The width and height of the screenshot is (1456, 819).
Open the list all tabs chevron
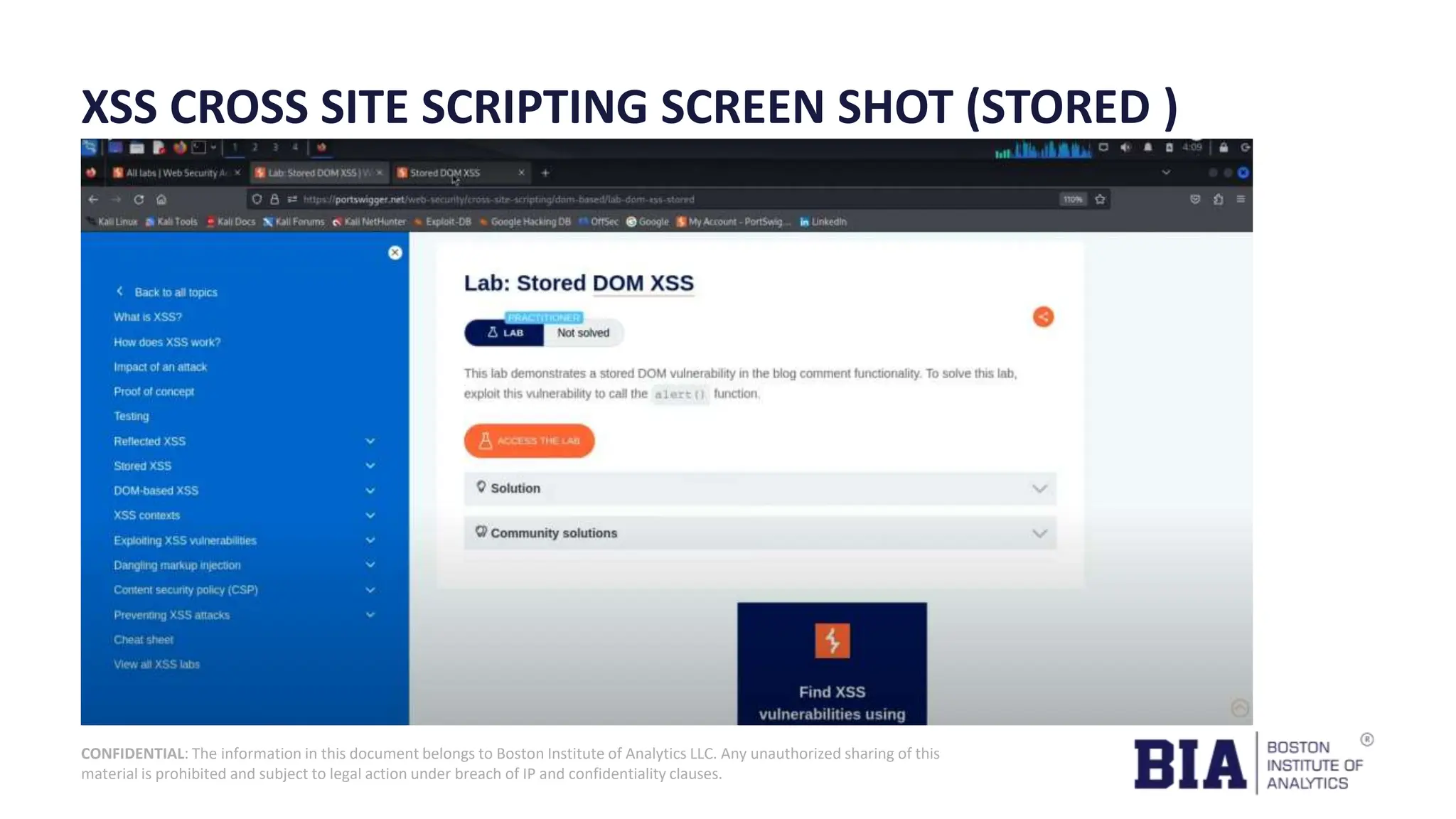tap(1166, 173)
